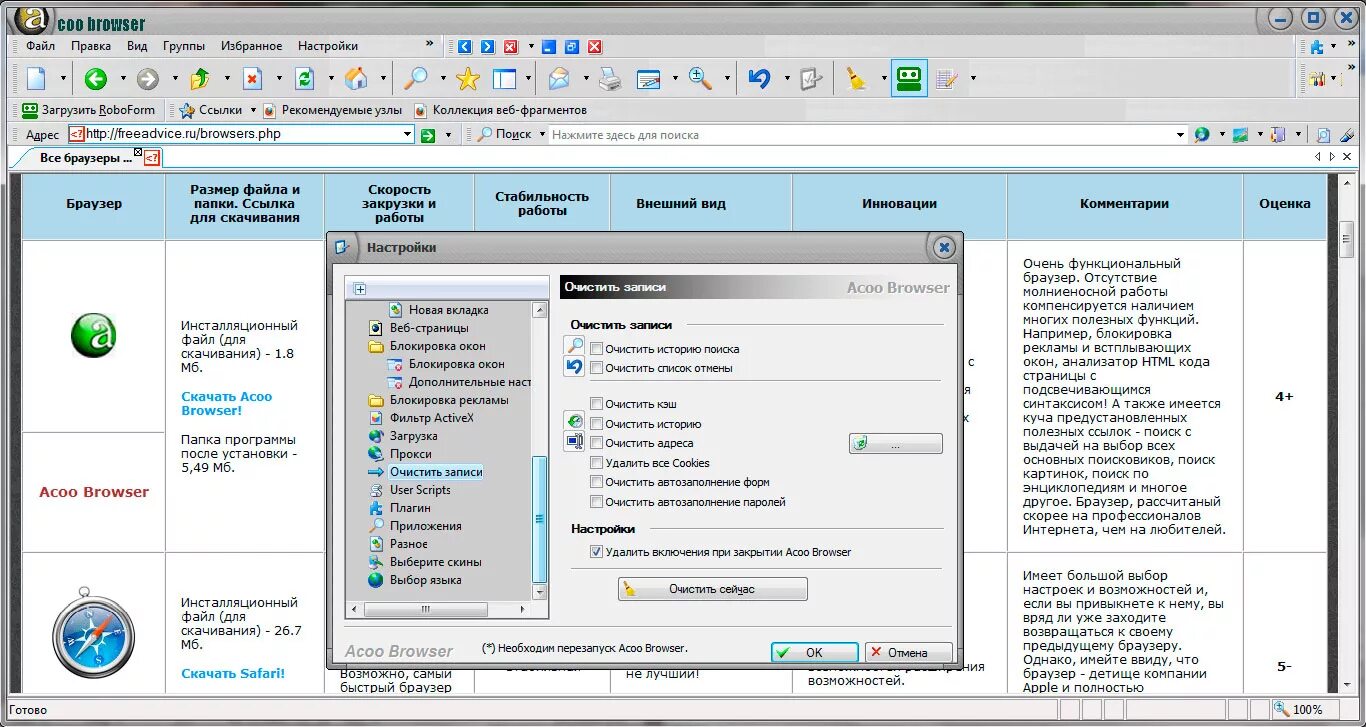Open the dropdown arrow next to the Back button
Viewport: 1366px width, 727px height.
(123, 79)
